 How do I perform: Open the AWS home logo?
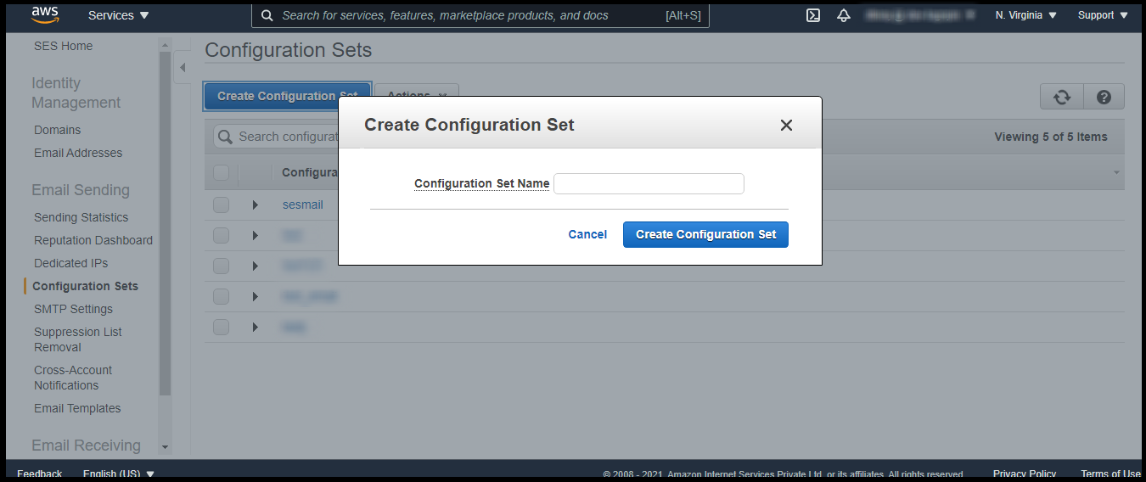45,15
